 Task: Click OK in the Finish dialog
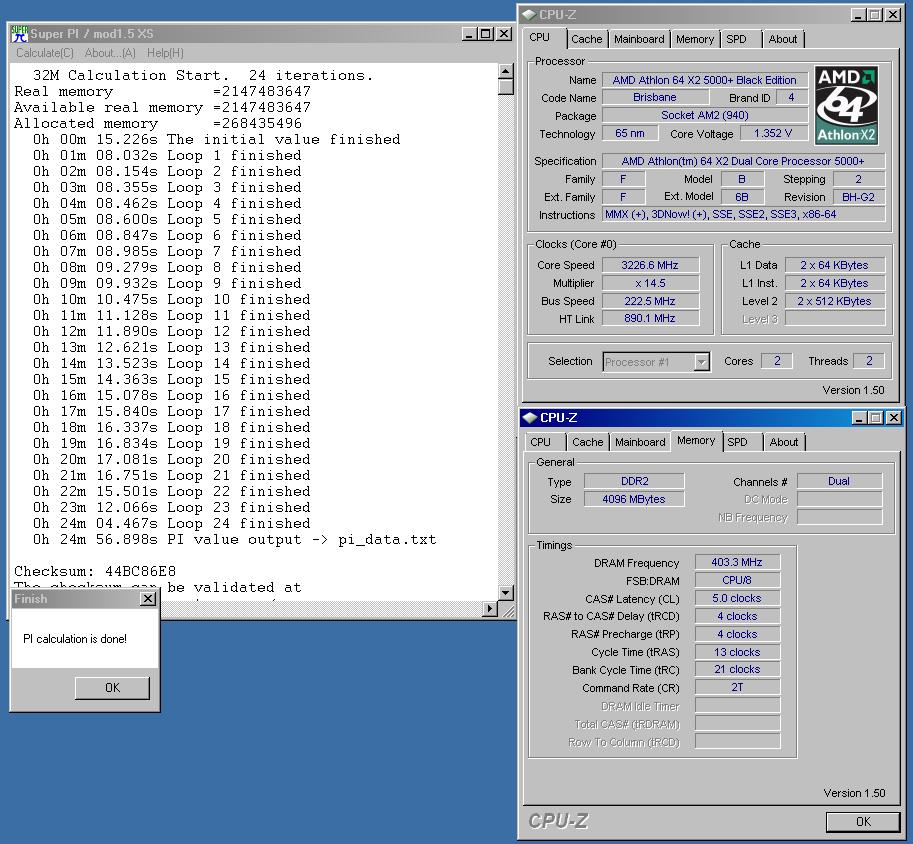(x=112, y=688)
